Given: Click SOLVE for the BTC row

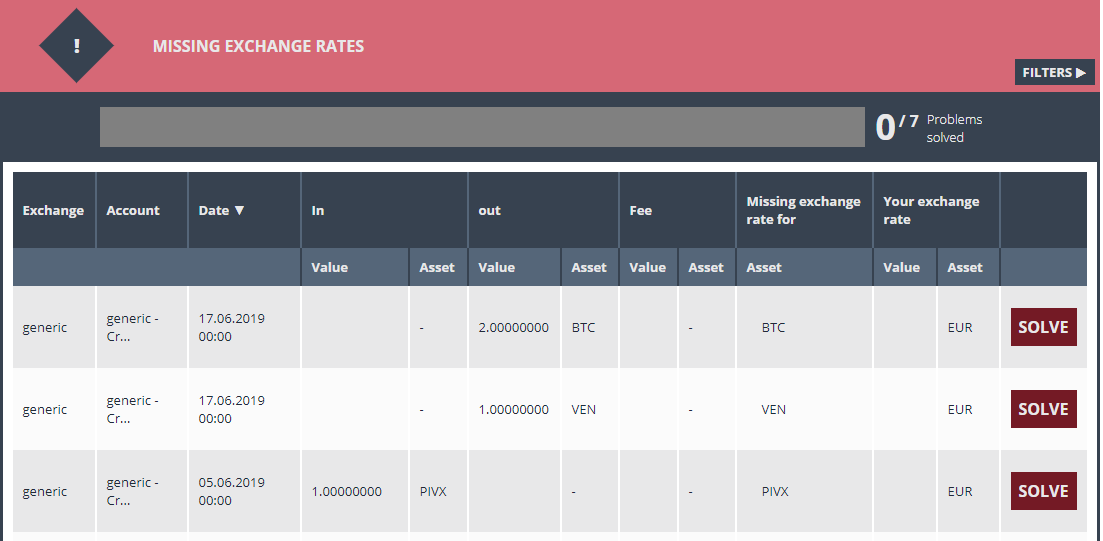Looking at the screenshot, I should coord(1043,327).
